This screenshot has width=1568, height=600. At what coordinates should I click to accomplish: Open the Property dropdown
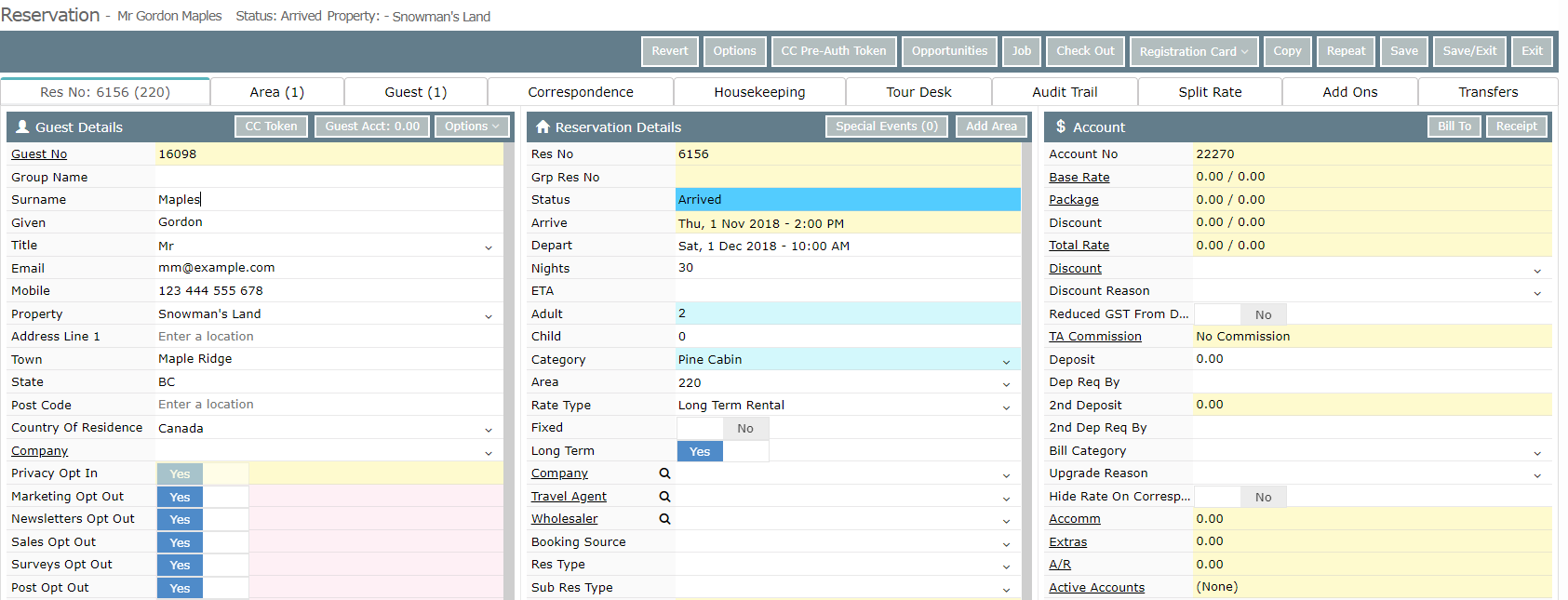(x=489, y=315)
